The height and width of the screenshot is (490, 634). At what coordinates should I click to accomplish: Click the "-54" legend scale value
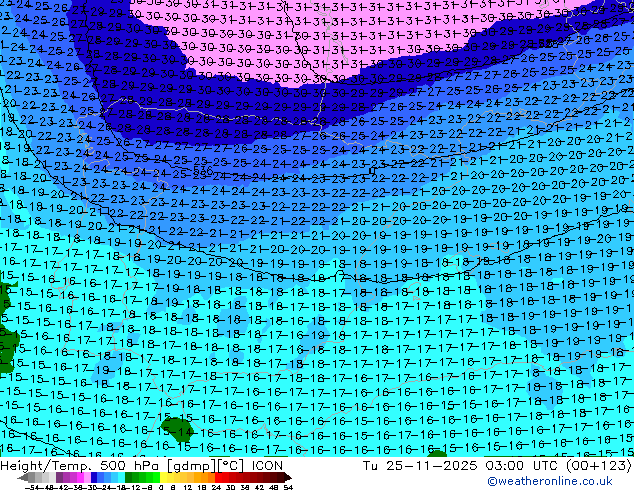pos(32,488)
